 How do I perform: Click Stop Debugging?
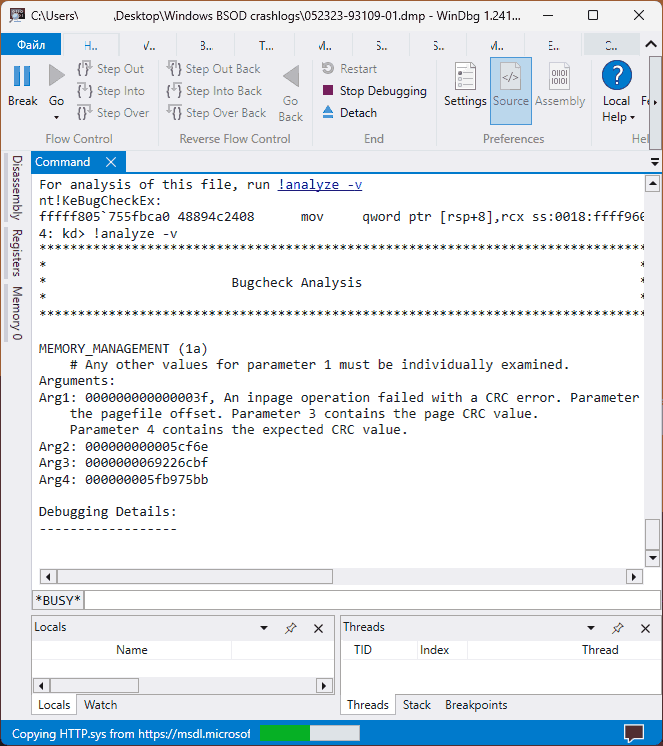(374, 91)
